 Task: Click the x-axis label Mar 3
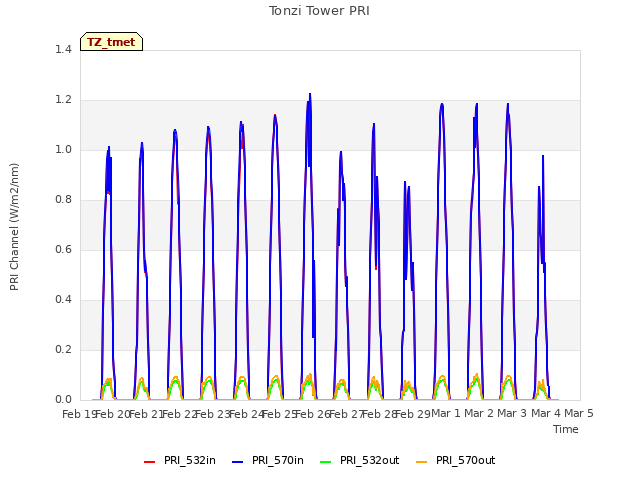point(512,413)
